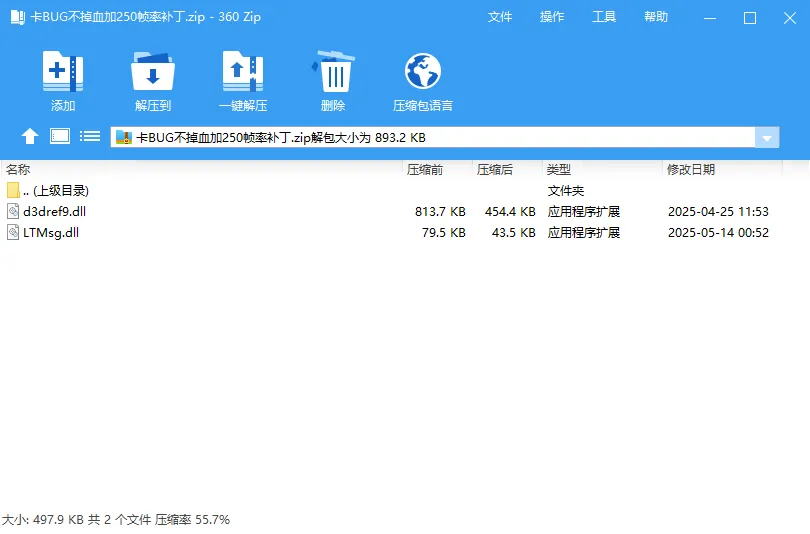Click the 一键解压 one-click extract icon
Image resolution: width=810 pixels, height=534 pixels.
[243, 73]
